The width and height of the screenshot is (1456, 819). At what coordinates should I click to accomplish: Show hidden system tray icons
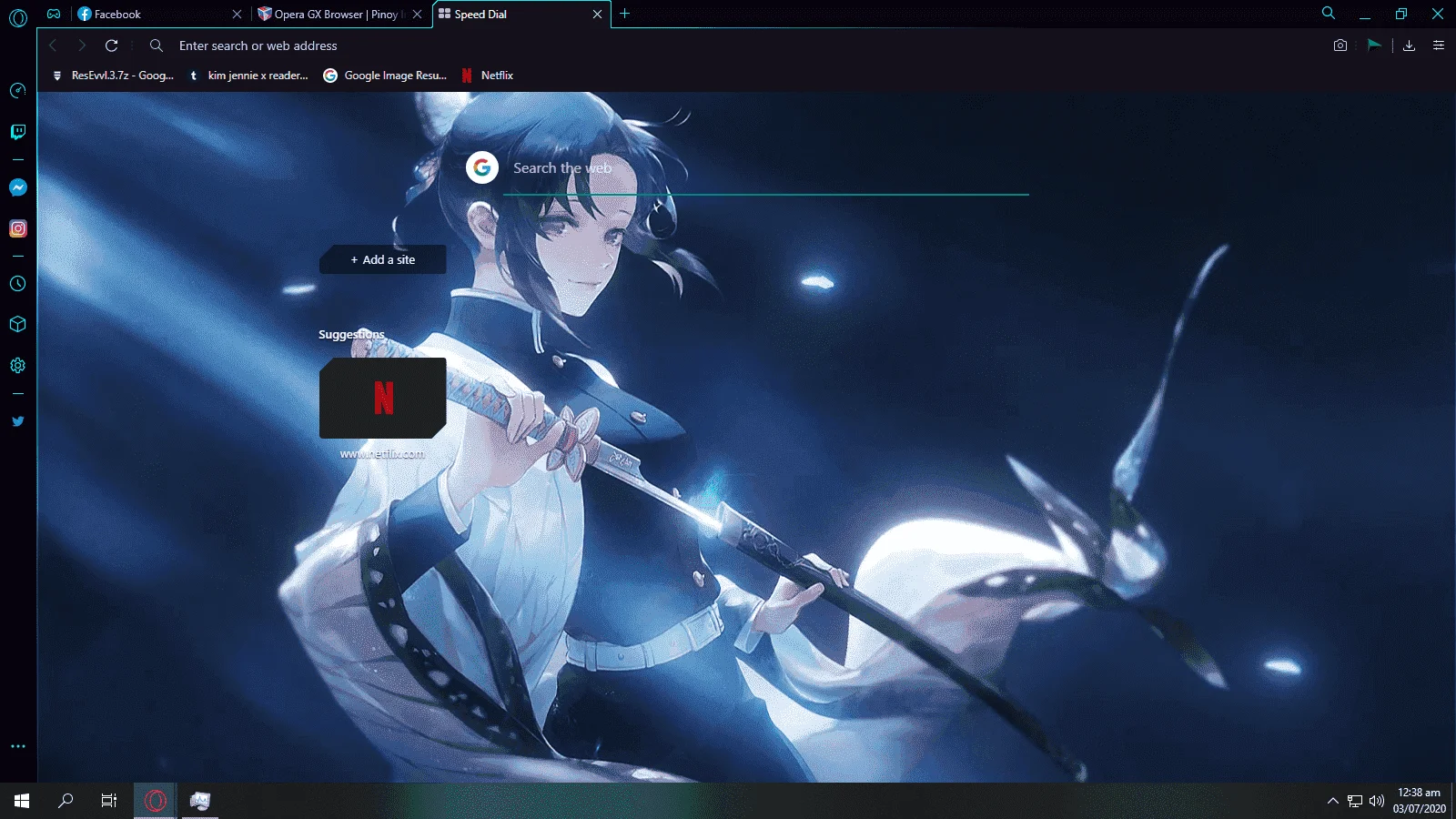coord(1333,801)
